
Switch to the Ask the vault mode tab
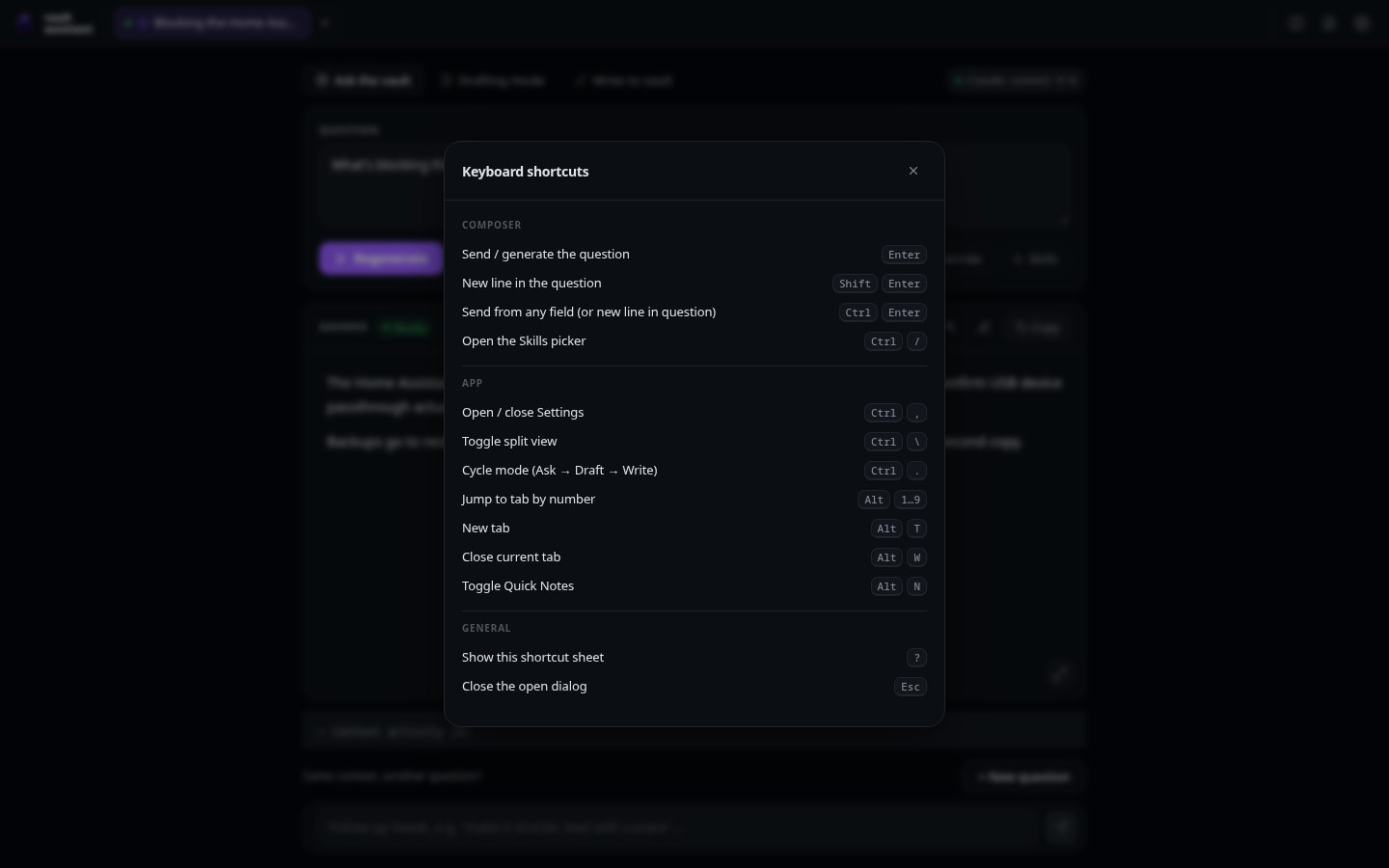click(x=364, y=80)
